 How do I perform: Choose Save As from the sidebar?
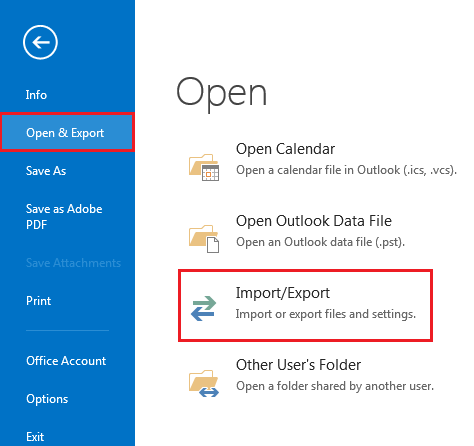(46, 171)
